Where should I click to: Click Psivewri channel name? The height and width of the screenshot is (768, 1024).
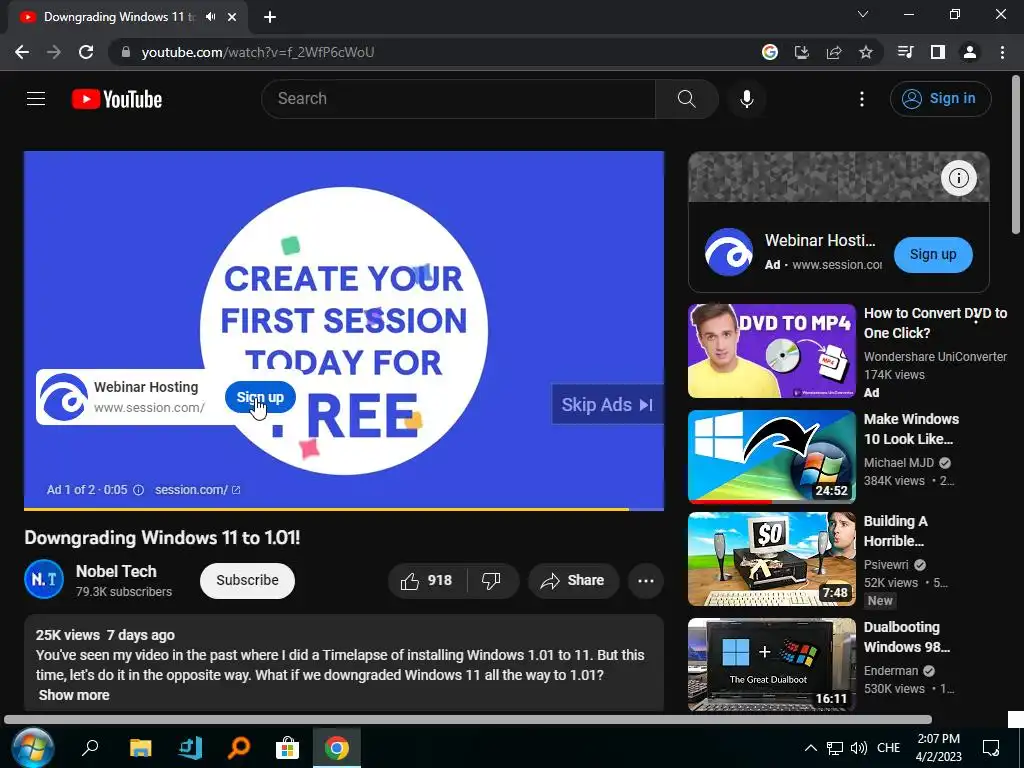coord(886,565)
